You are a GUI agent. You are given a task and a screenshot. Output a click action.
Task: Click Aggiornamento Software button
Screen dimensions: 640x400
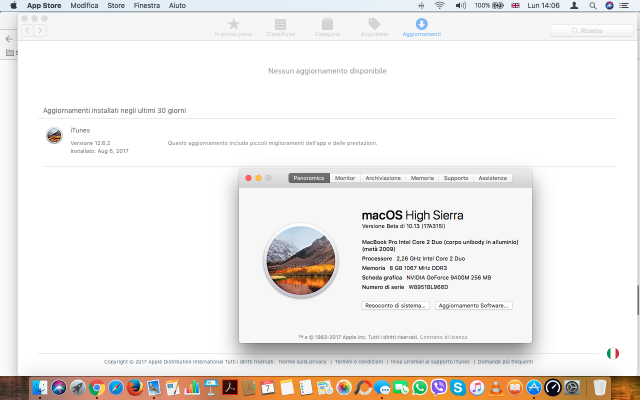pyautogui.click(x=473, y=305)
